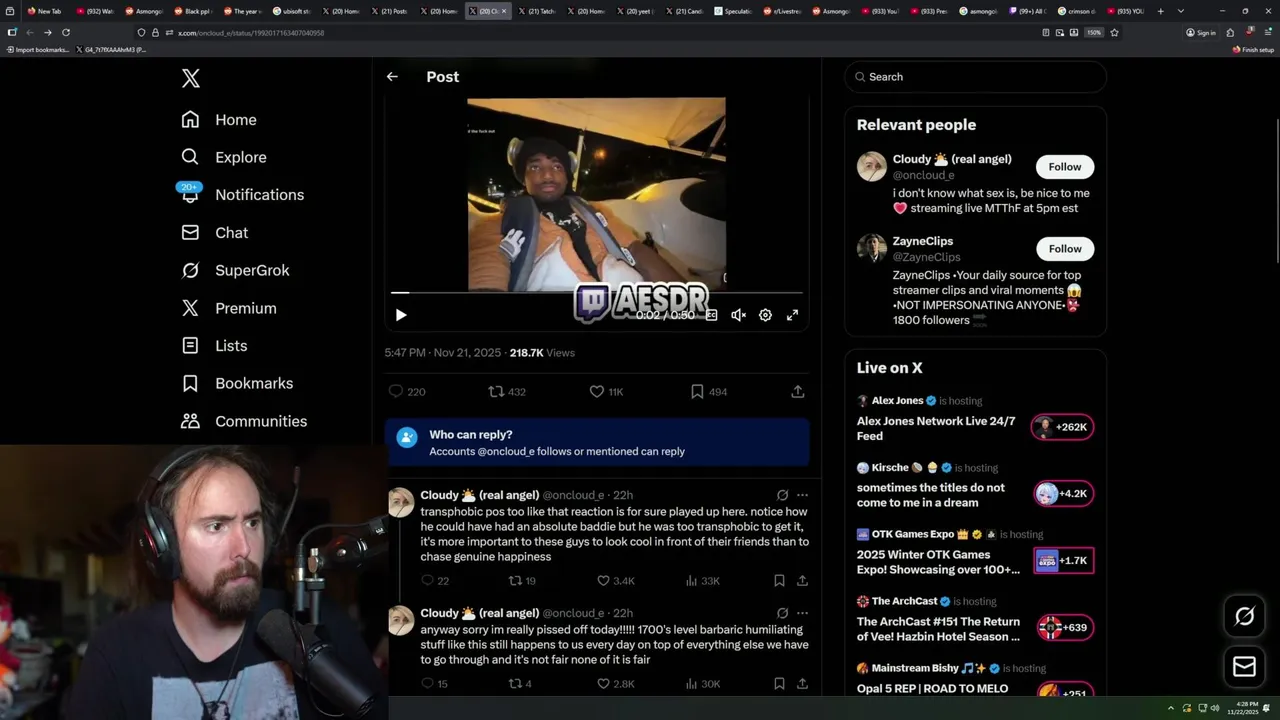
Task: Open The ArchCast #151 live stream
Action: (938, 629)
